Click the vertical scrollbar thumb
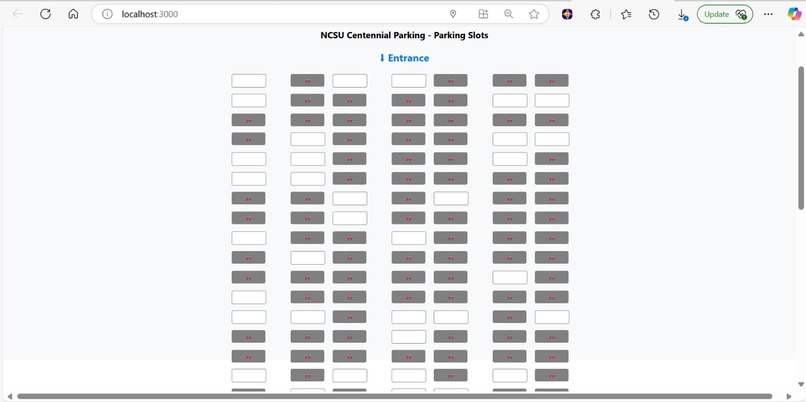The image size is (806, 402). (x=801, y=138)
